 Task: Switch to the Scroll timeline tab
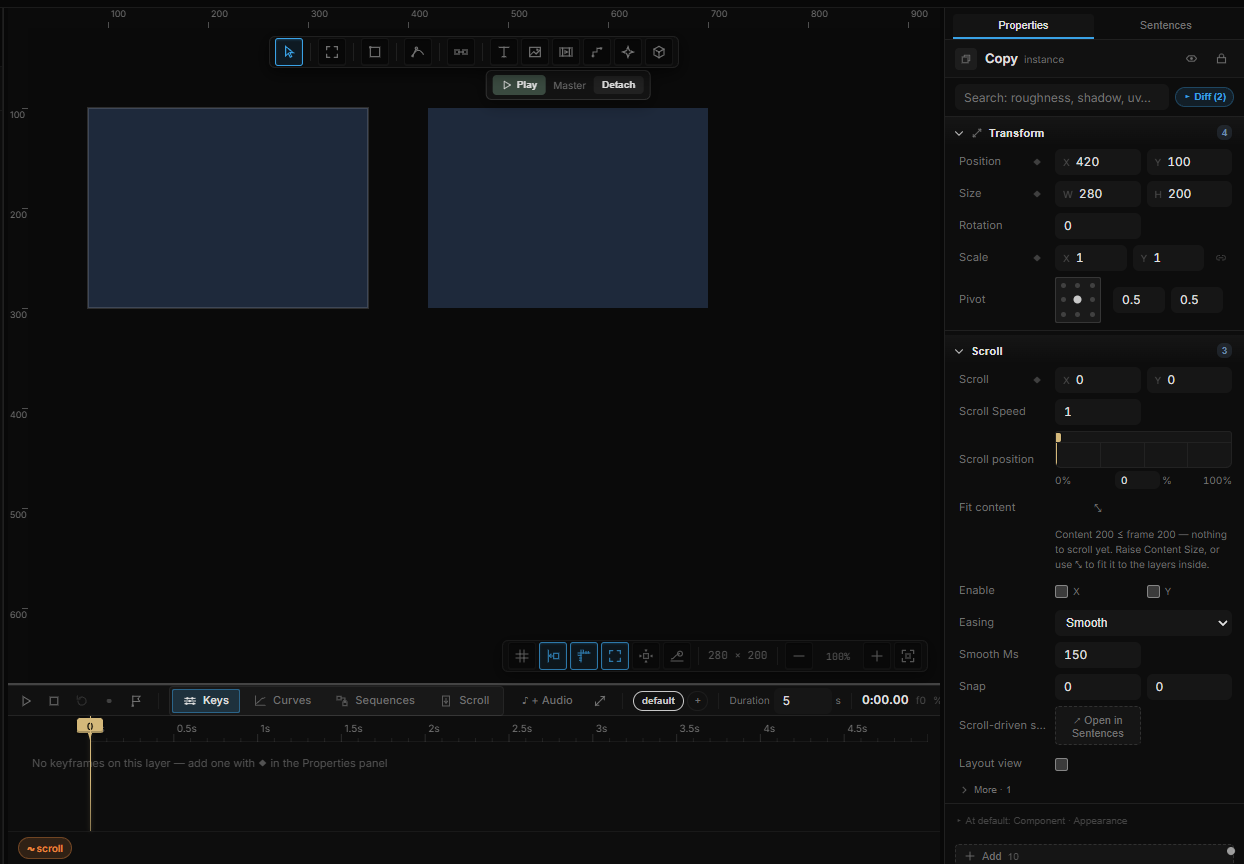(465, 701)
